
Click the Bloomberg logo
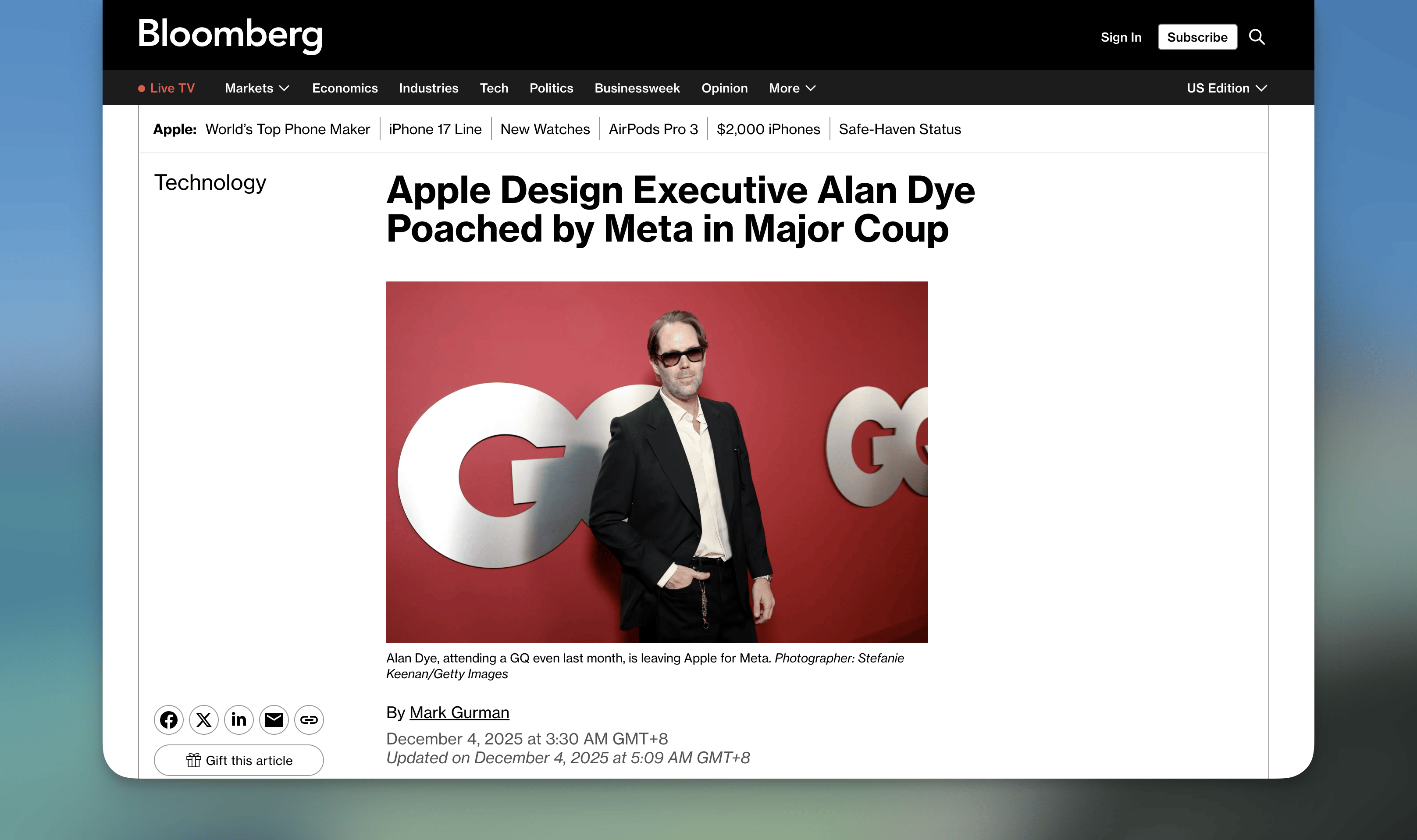[230, 35]
